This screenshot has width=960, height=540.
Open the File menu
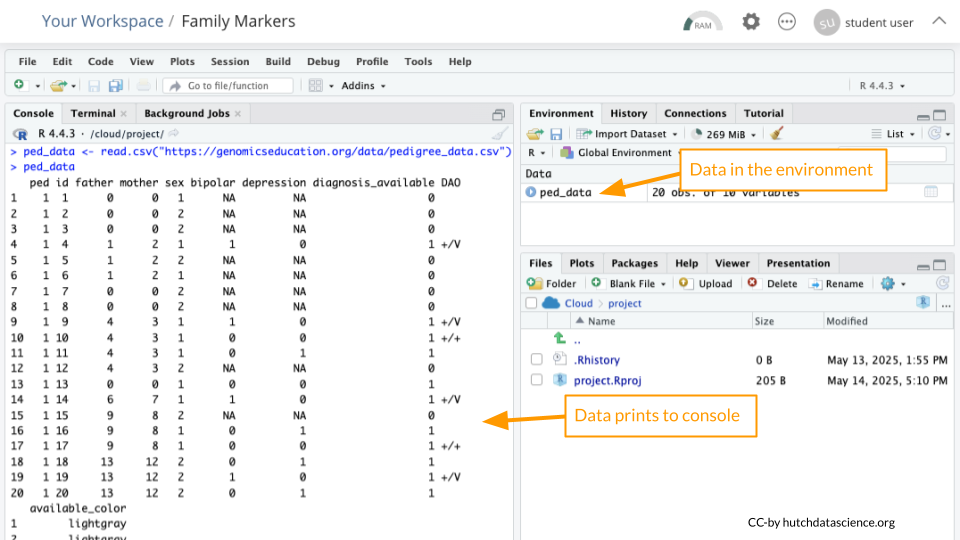click(x=27, y=61)
